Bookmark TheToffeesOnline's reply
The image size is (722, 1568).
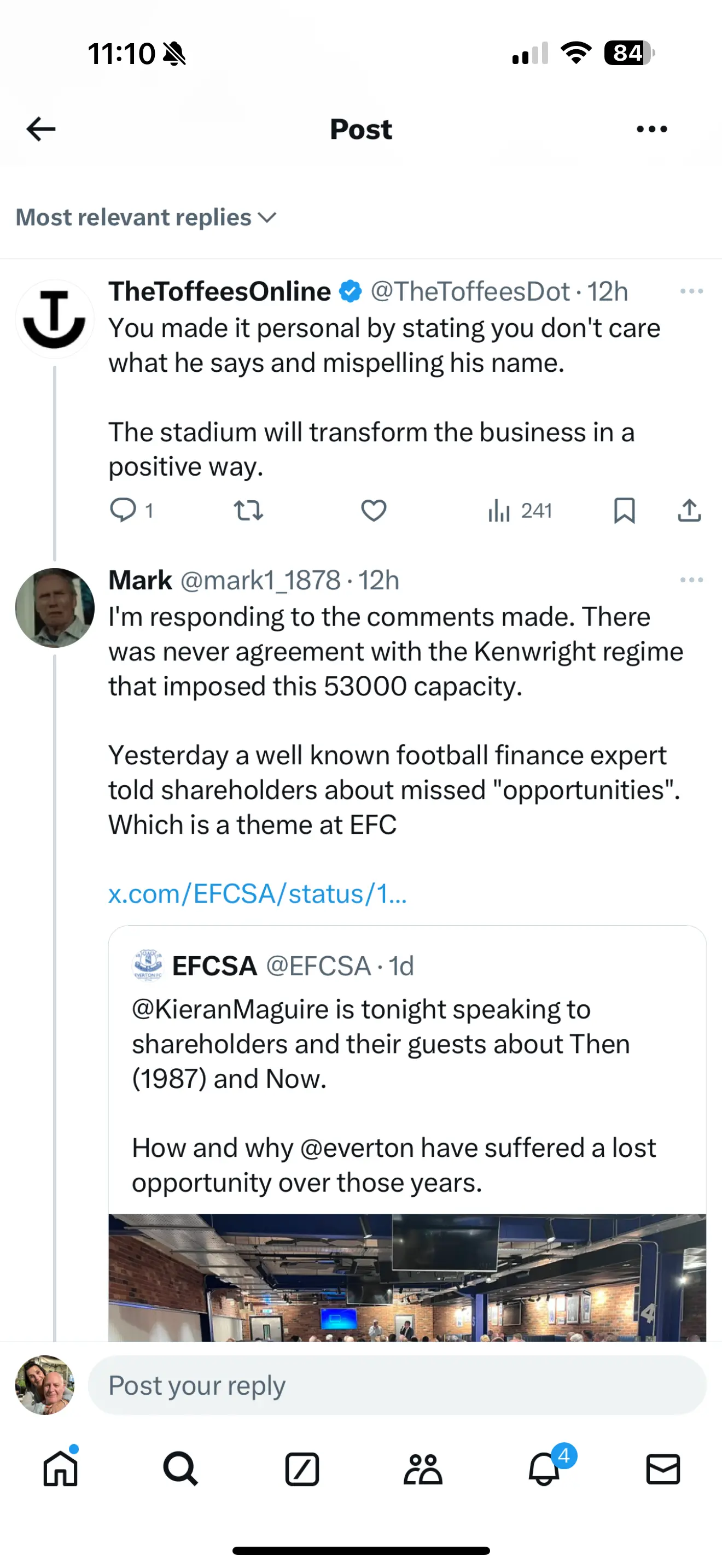pos(624,510)
